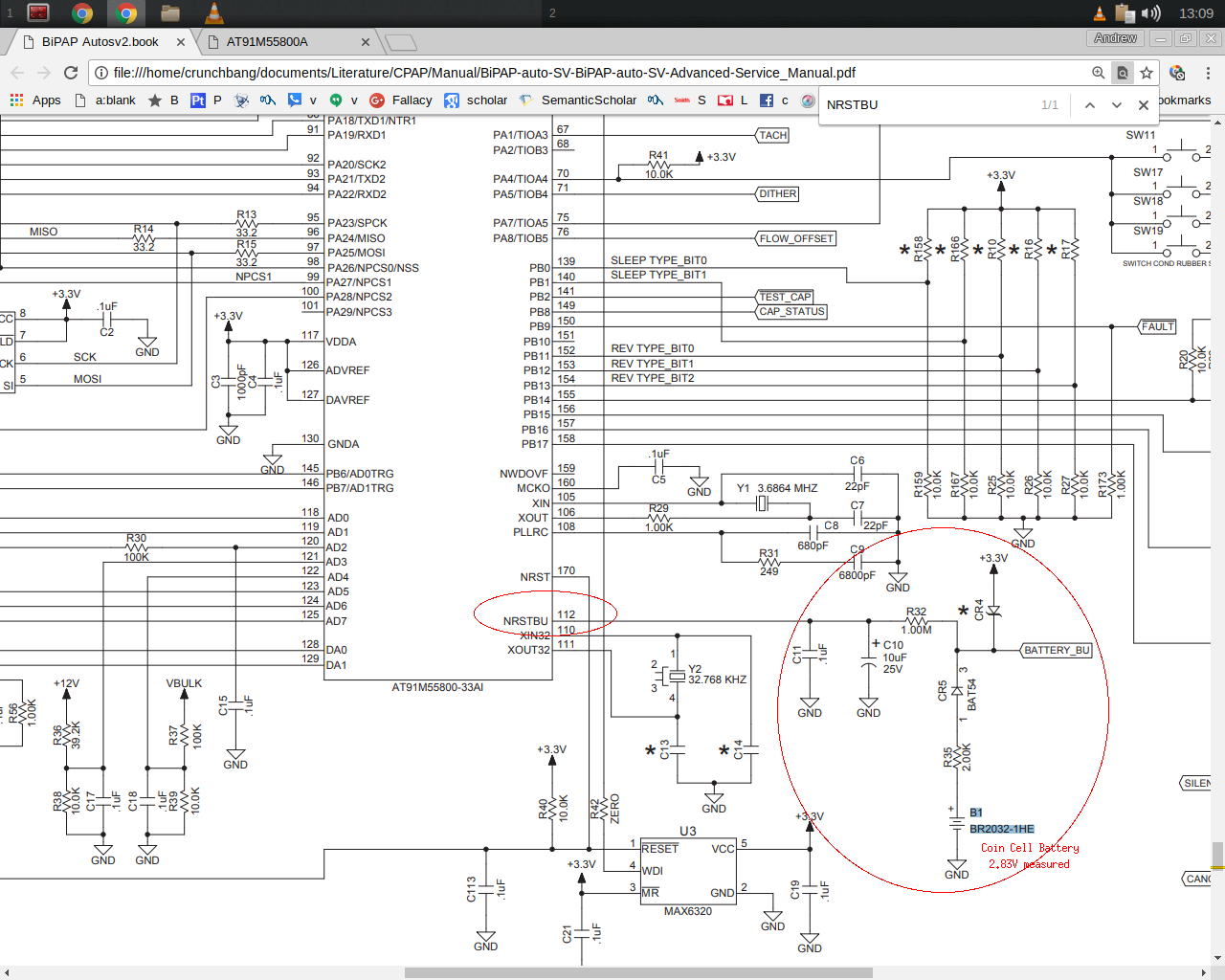1225x980 pixels.
Task: Open the Facebook bookmark icon
Action: tap(767, 100)
